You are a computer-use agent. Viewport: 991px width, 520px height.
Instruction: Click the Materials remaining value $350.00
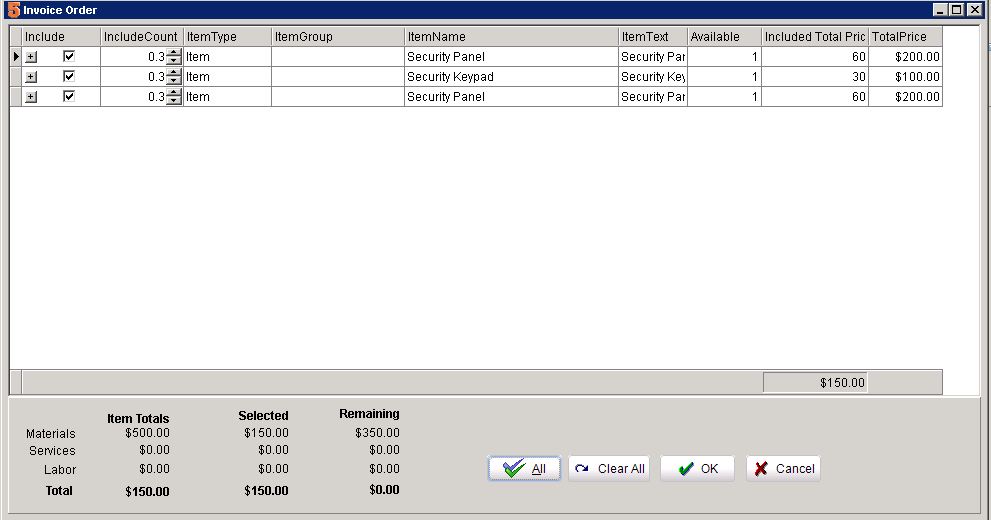pyautogui.click(x=377, y=433)
